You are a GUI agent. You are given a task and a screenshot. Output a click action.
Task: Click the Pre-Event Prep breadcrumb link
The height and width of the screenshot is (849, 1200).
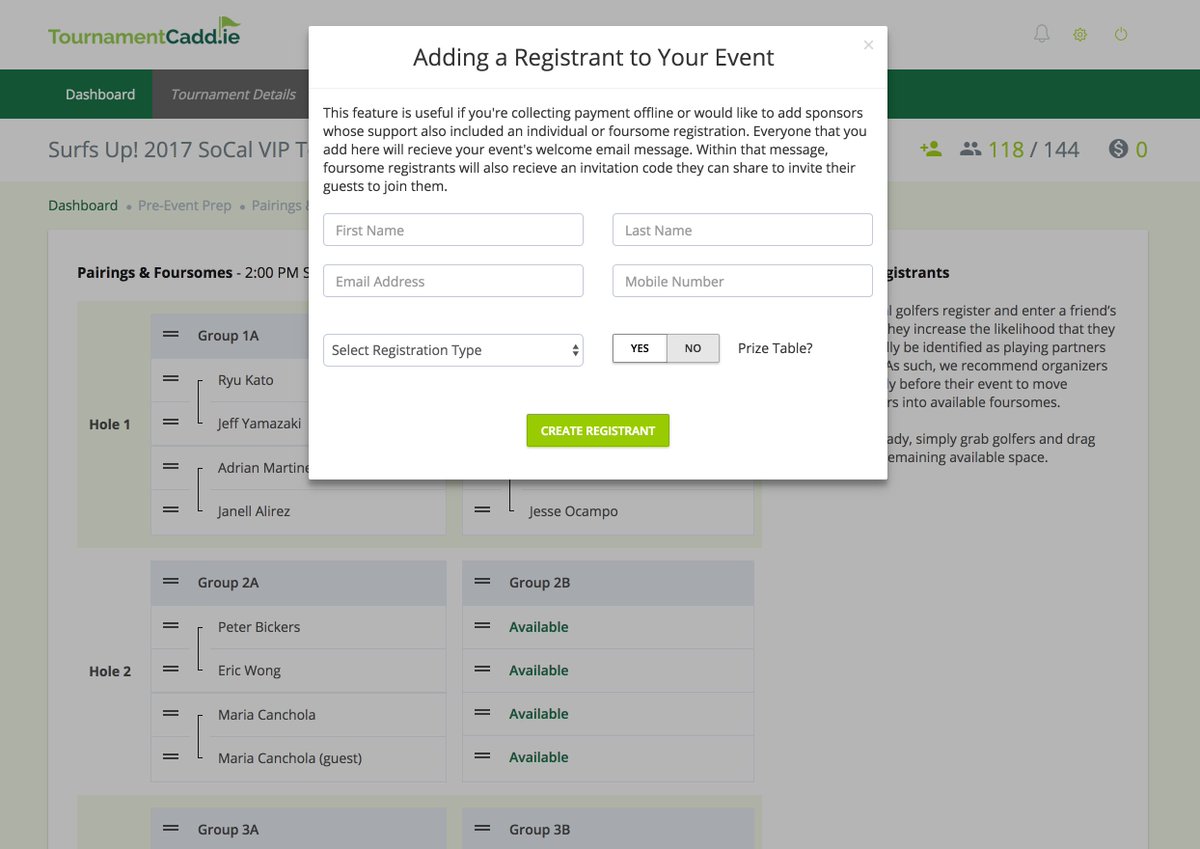pyautogui.click(x=185, y=205)
